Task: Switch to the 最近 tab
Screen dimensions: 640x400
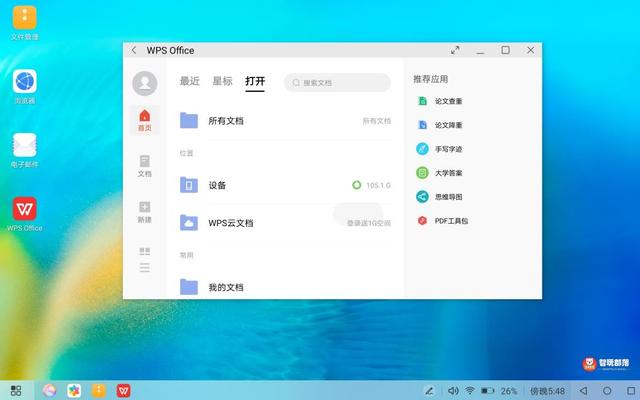Action: pos(190,81)
